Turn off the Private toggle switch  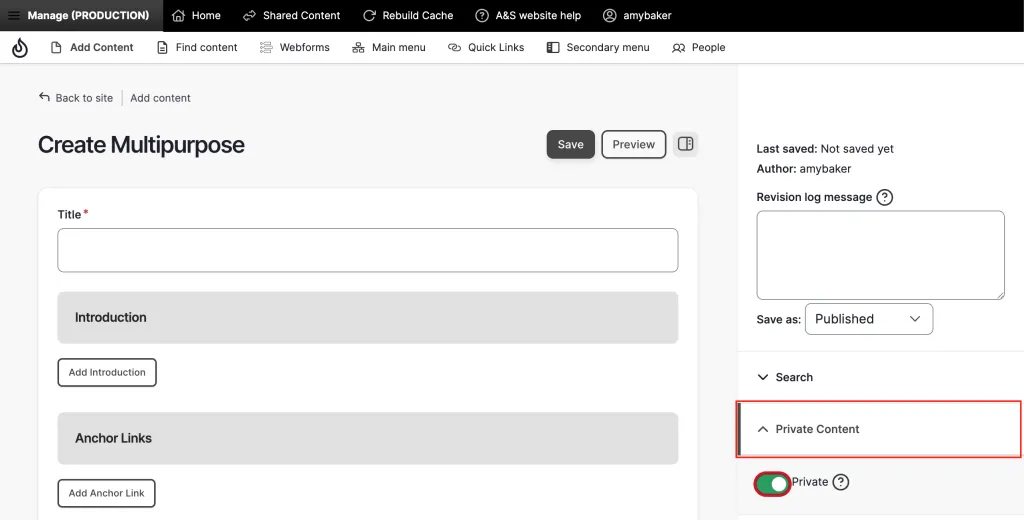772,483
